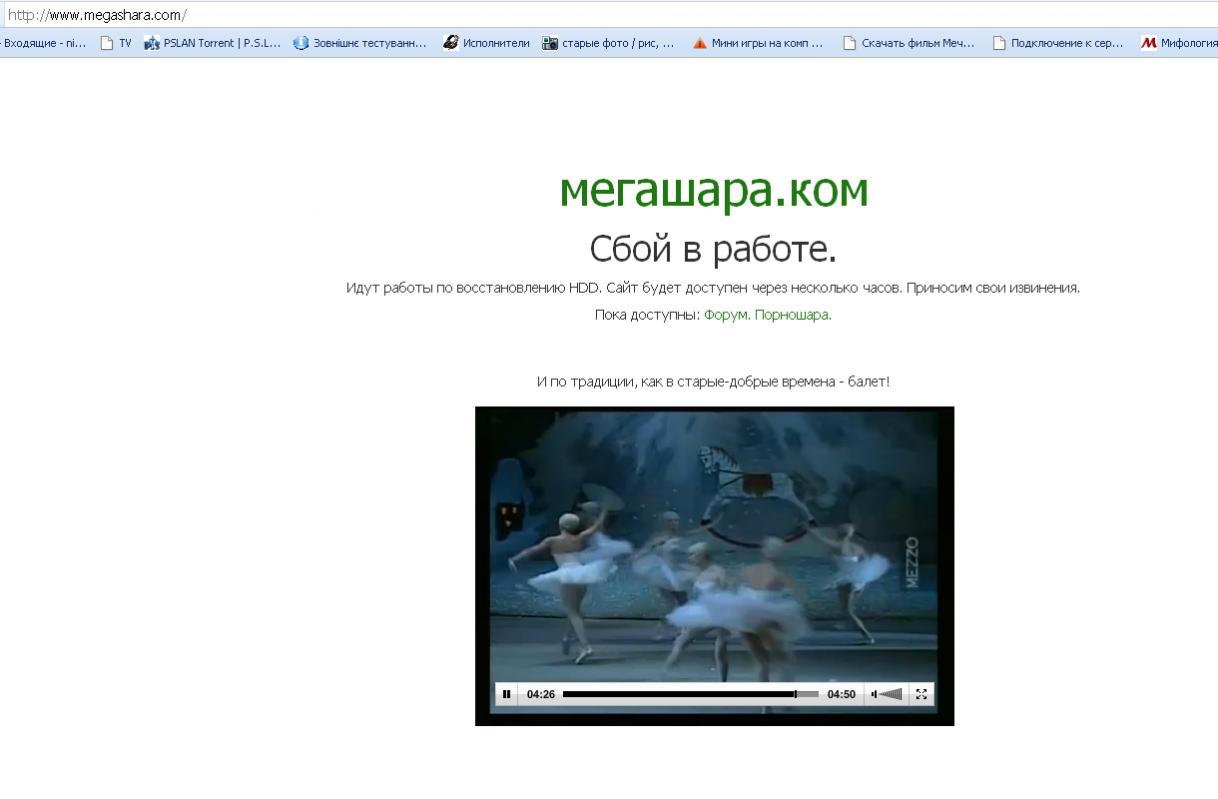1218x799 pixels.
Task: Pause the ballet video
Action: tap(506, 694)
